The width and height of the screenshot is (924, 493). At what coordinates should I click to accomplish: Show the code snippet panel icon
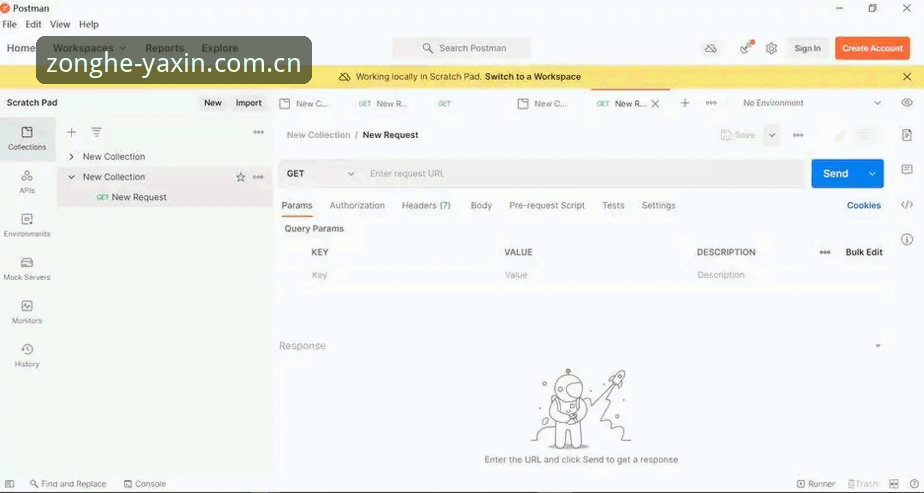point(907,205)
